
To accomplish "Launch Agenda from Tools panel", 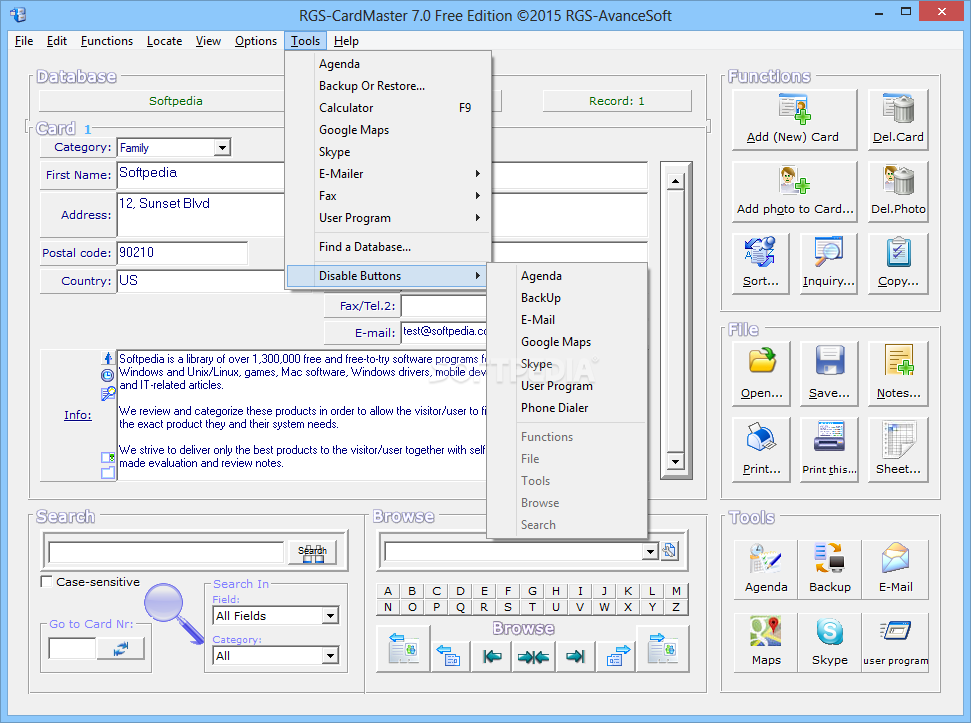I will pos(766,569).
